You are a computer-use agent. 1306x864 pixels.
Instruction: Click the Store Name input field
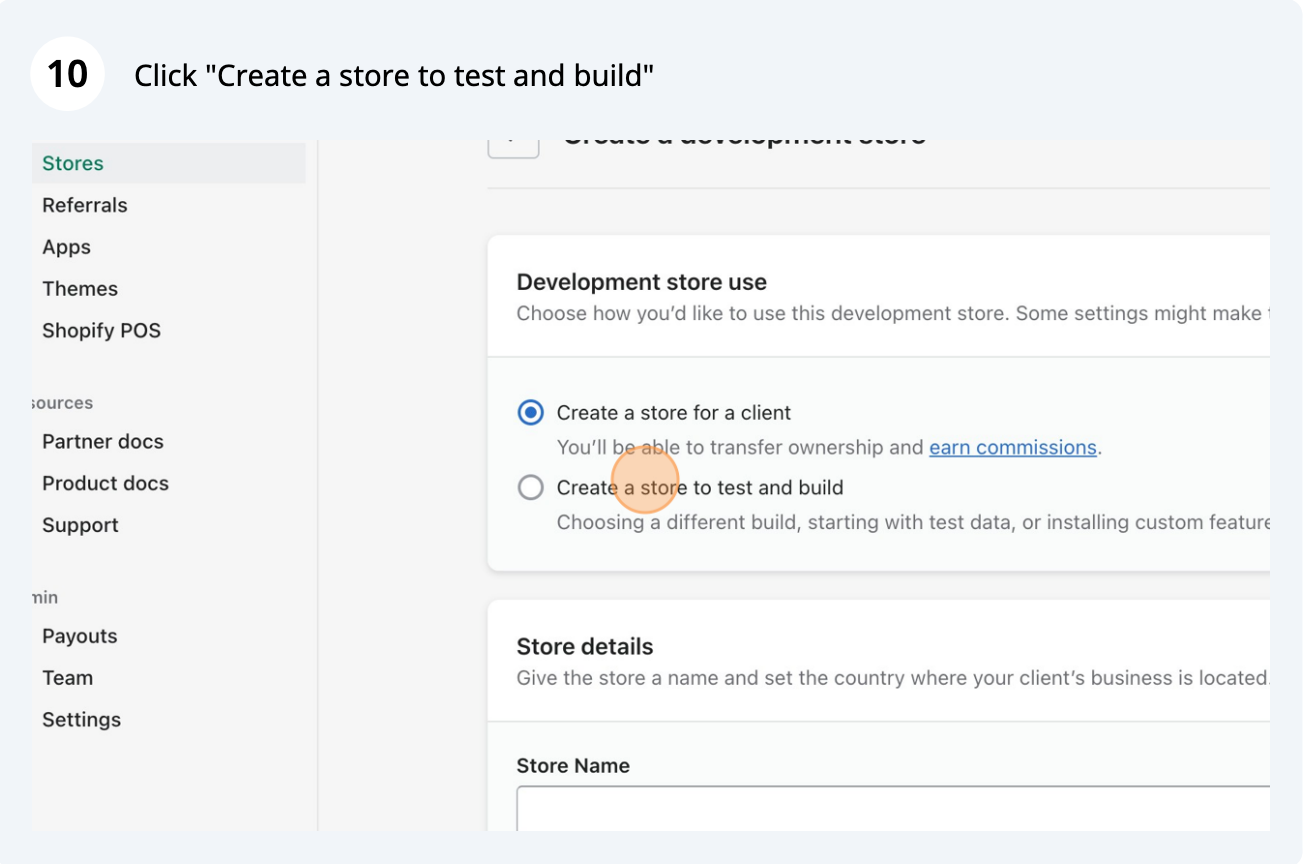click(x=893, y=809)
